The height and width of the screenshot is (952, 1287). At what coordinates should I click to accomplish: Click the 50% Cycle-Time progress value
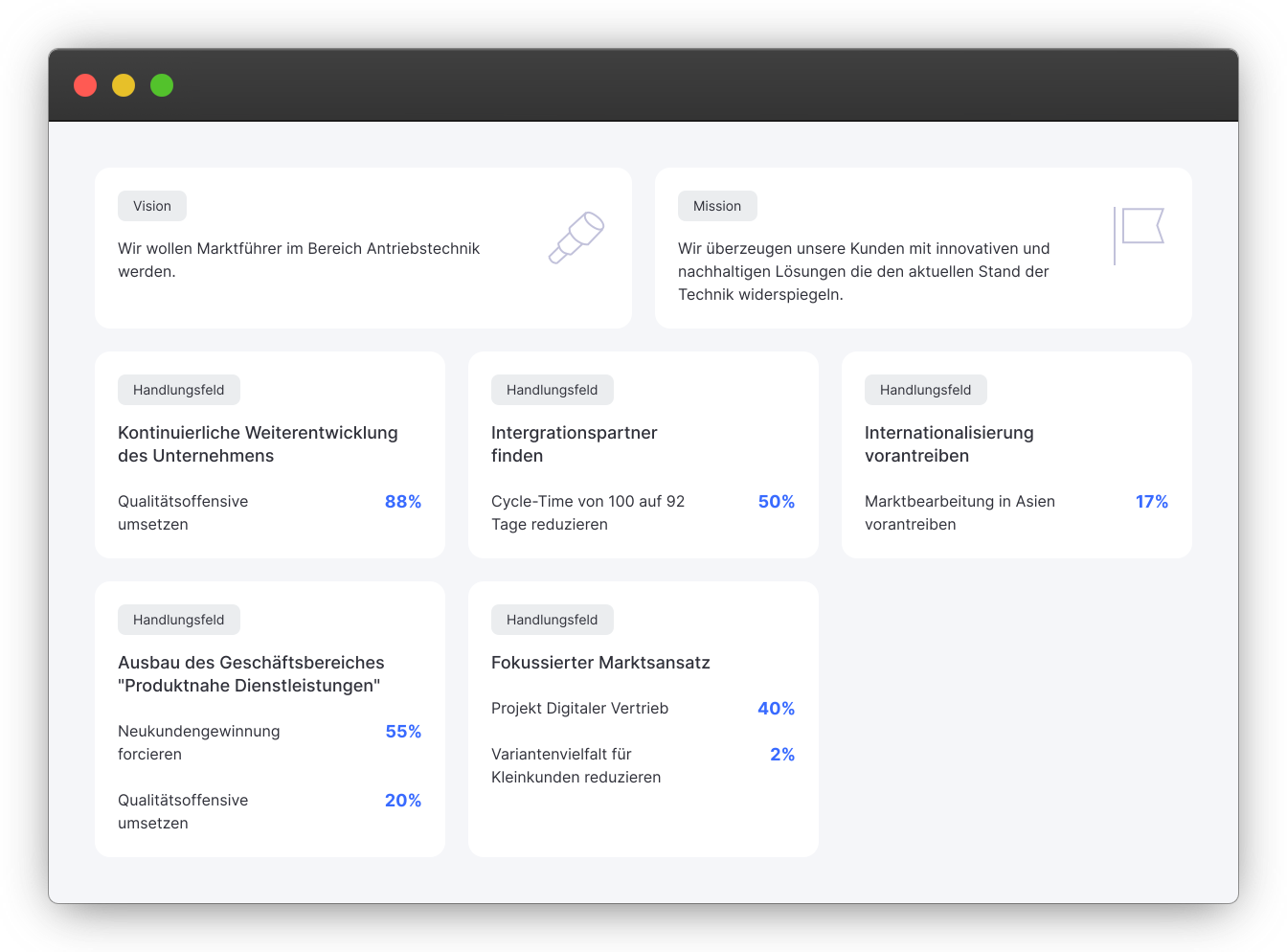point(777,502)
